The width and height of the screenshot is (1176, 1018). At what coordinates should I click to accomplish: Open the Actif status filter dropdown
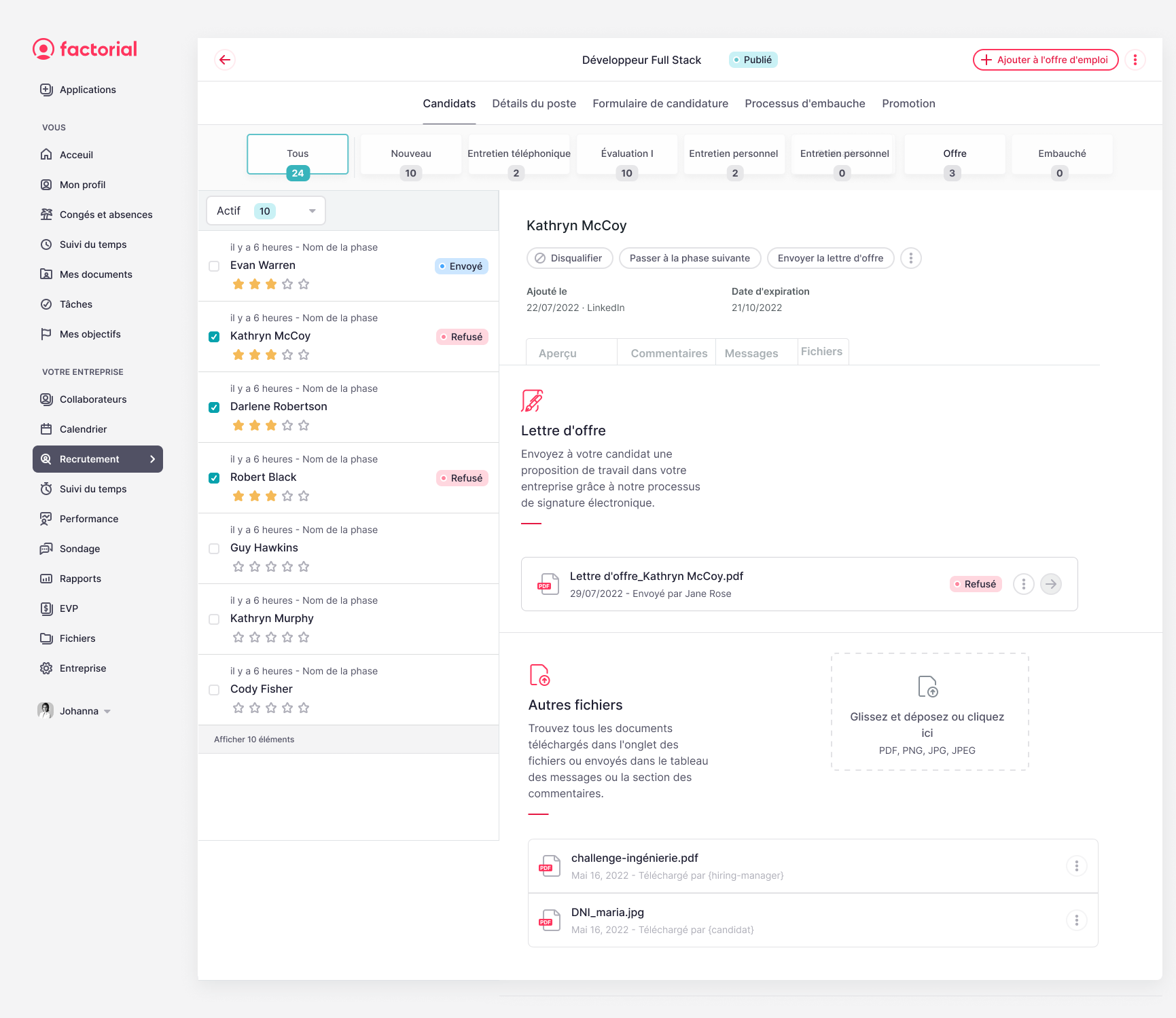point(266,211)
